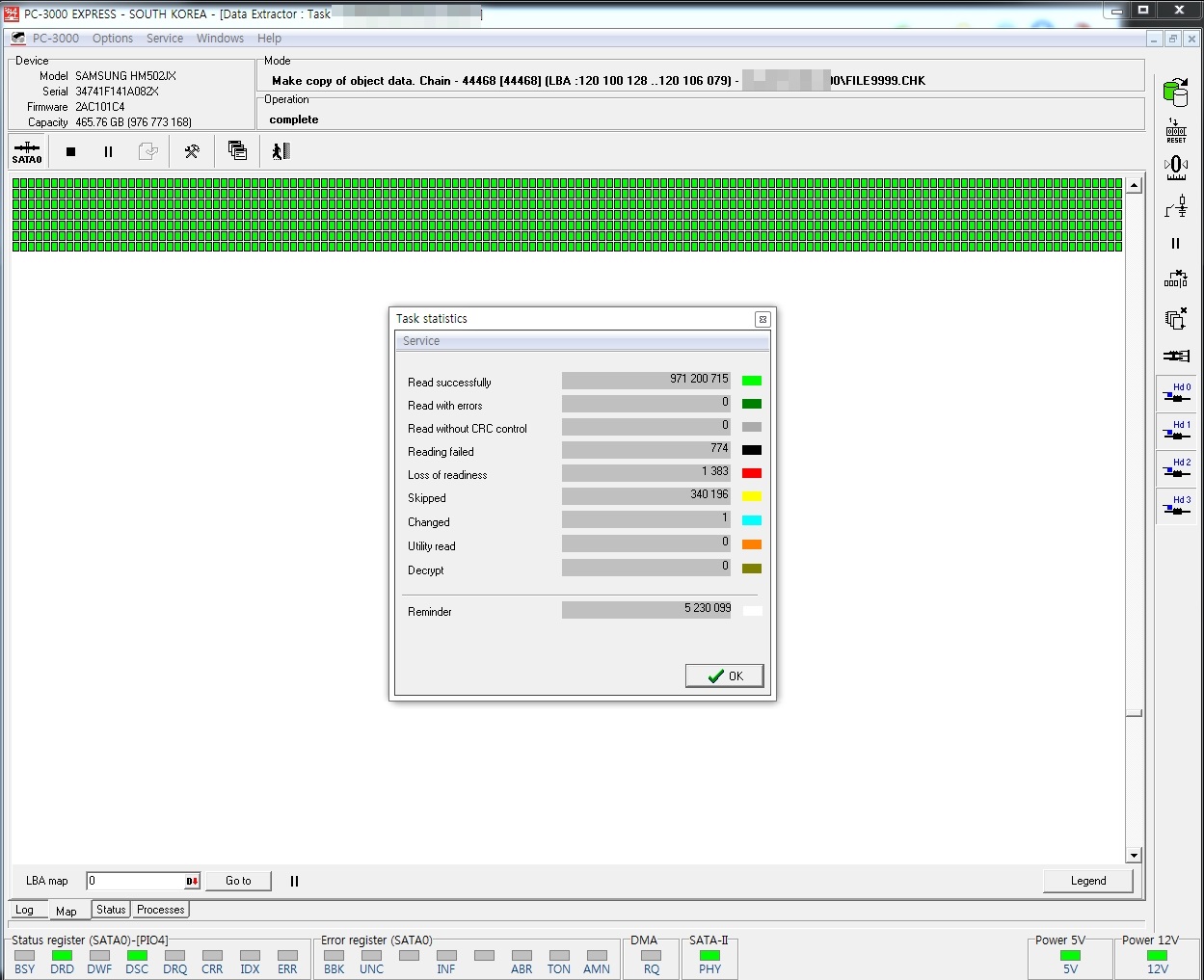Toggle head Hd 1
Screen dimensions: 1204x980
click(x=1176, y=431)
